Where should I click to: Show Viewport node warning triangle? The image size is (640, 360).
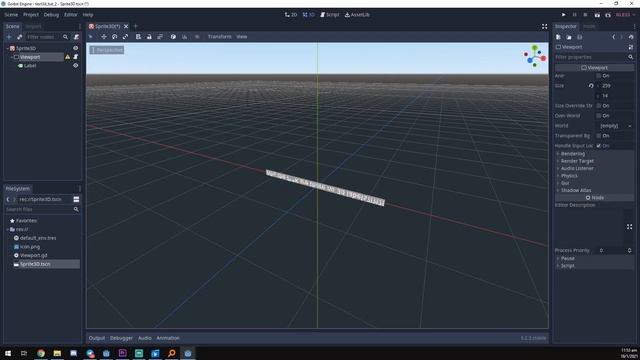(67, 57)
